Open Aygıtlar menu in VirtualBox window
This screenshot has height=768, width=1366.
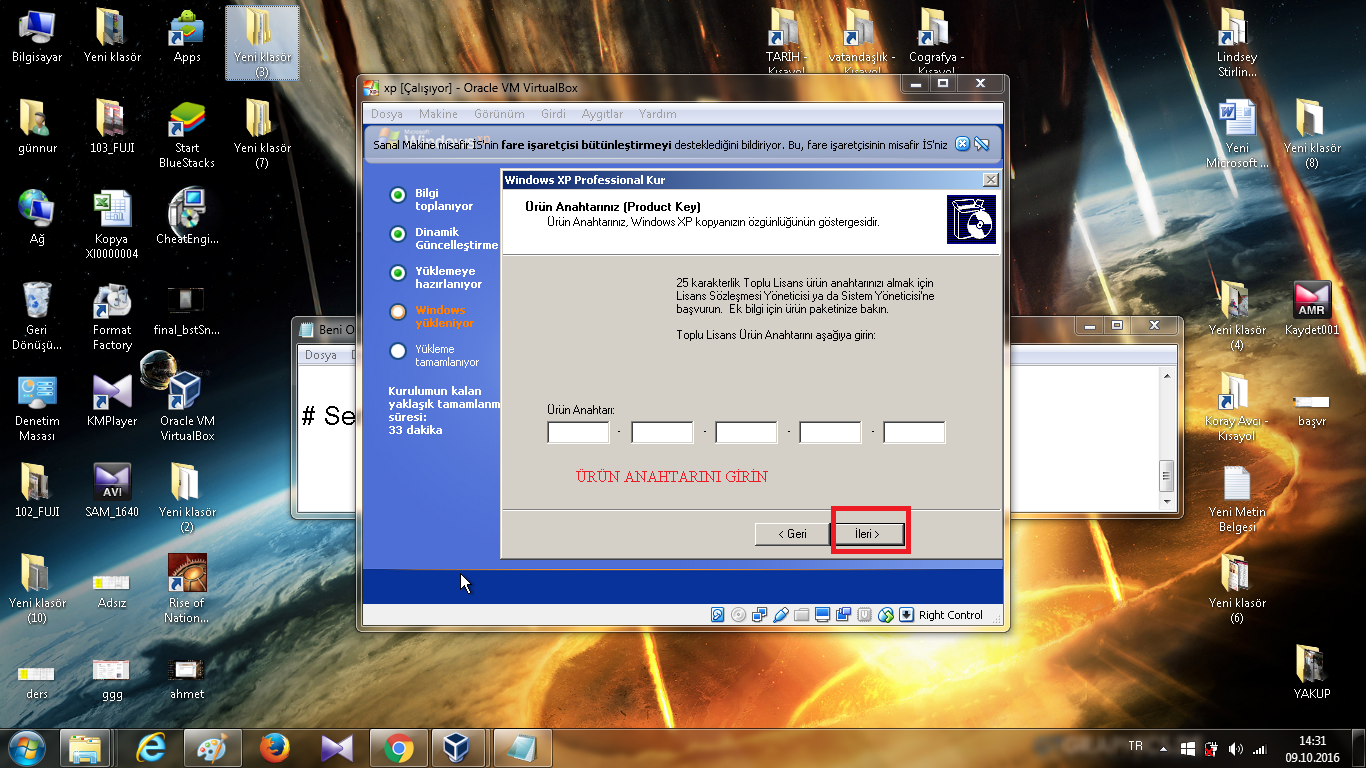click(x=603, y=114)
